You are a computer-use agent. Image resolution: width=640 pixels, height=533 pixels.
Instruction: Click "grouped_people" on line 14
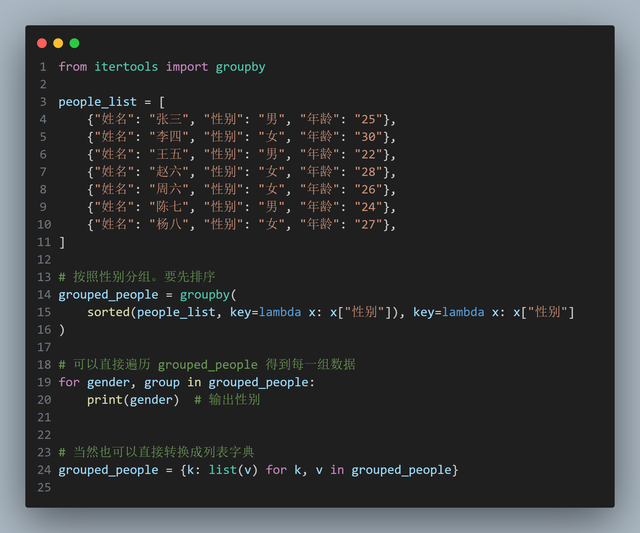(x=108, y=295)
